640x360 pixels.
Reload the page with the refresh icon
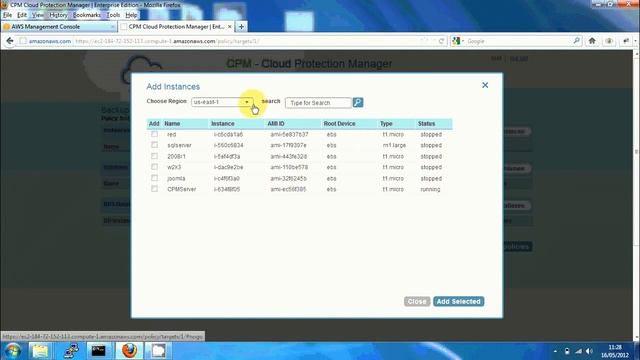tap(441, 41)
